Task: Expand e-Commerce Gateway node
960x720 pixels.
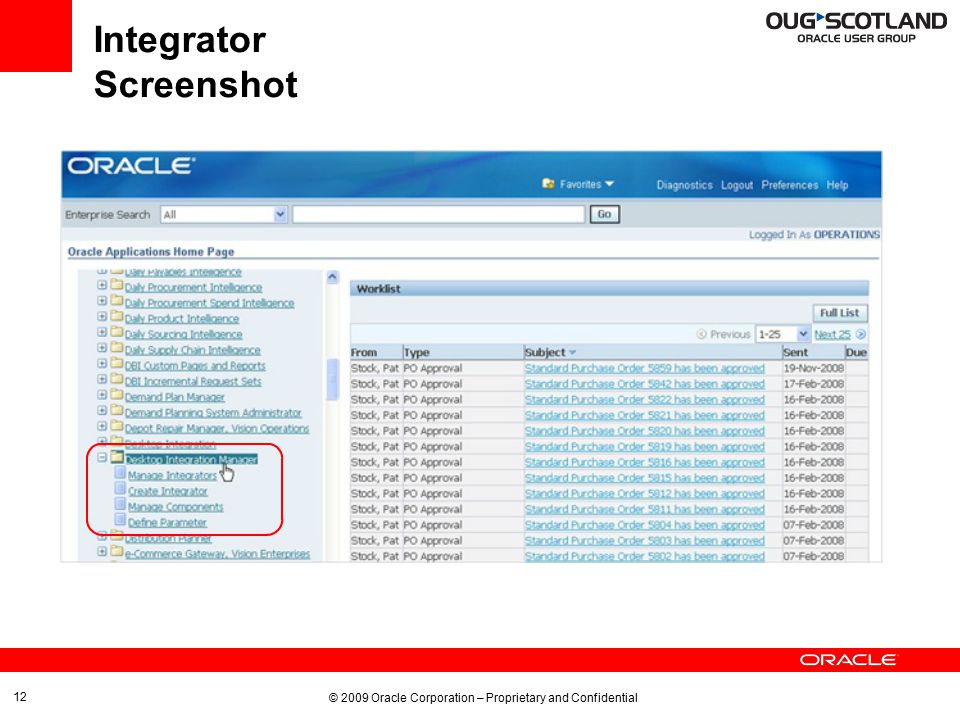Action: [102, 552]
